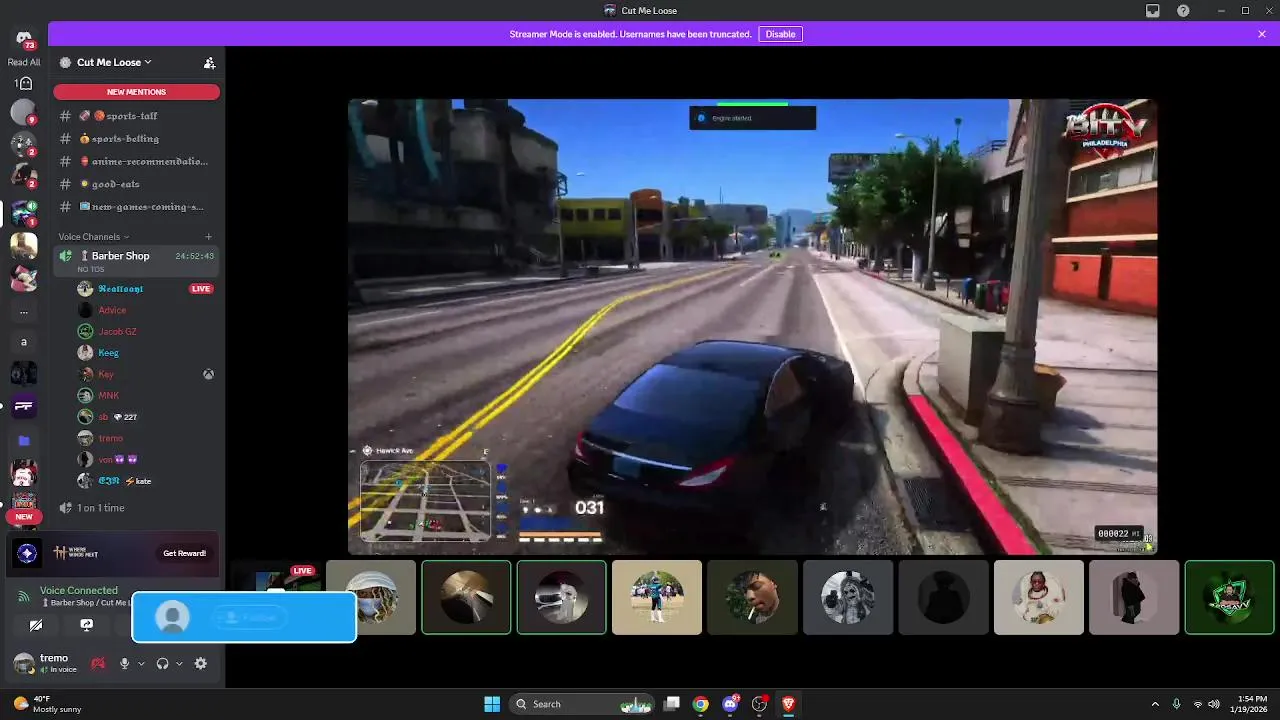Open Voice Connected connection details
Image resolution: width=1280 pixels, height=720 pixels.
point(79,591)
